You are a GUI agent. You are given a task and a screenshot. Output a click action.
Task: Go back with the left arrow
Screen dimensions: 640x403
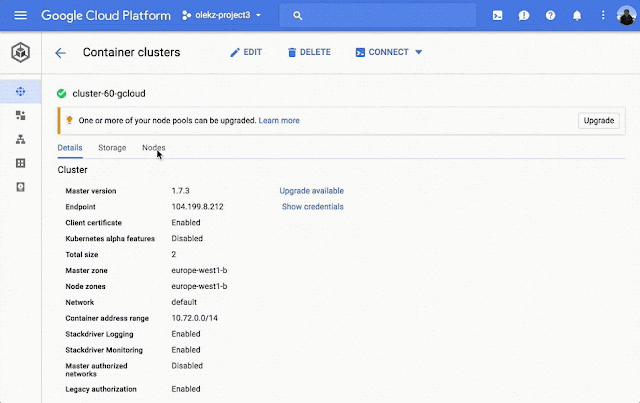tap(60, 53)
